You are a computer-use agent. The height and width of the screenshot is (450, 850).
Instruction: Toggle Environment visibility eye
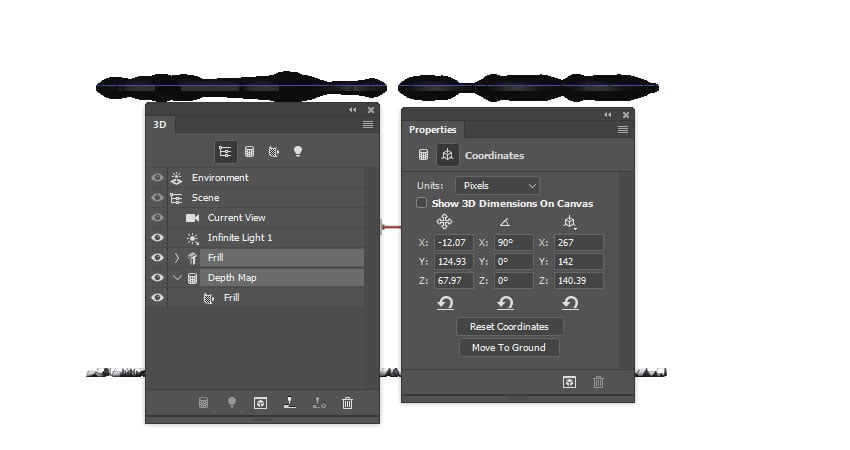coord(157,178)
